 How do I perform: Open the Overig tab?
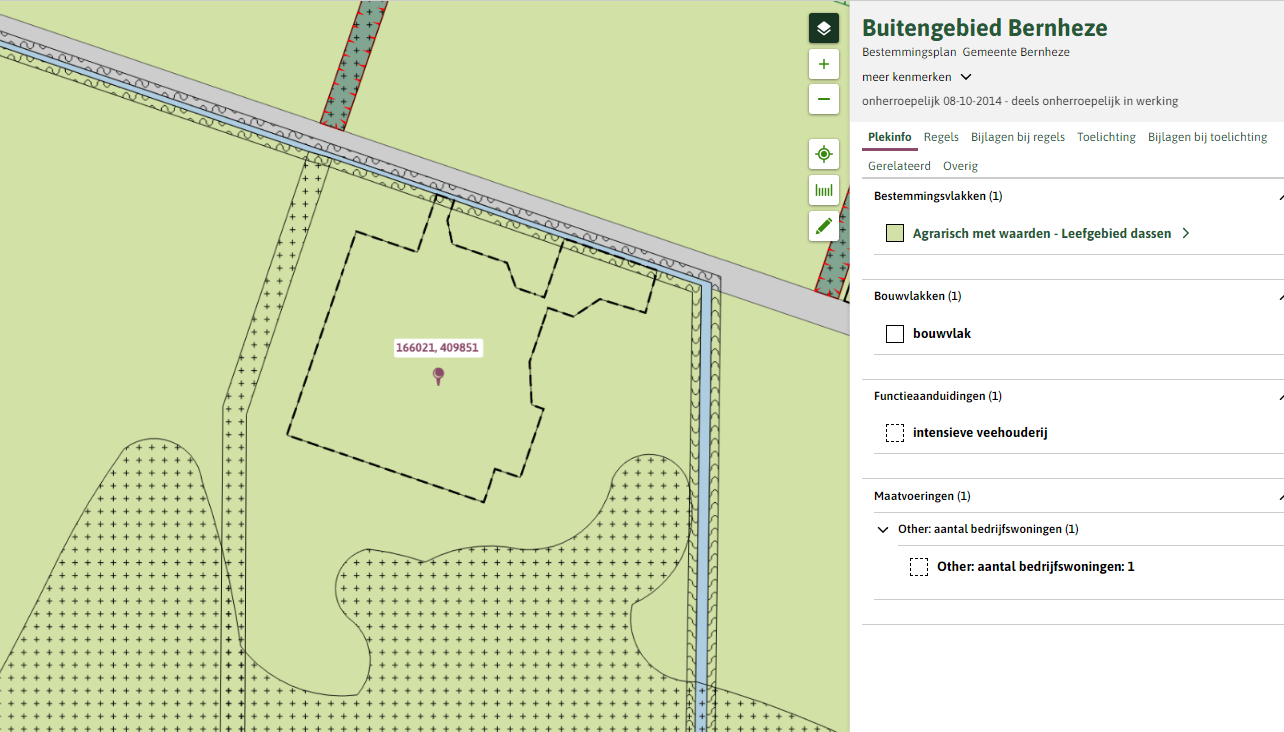(960, 166)
